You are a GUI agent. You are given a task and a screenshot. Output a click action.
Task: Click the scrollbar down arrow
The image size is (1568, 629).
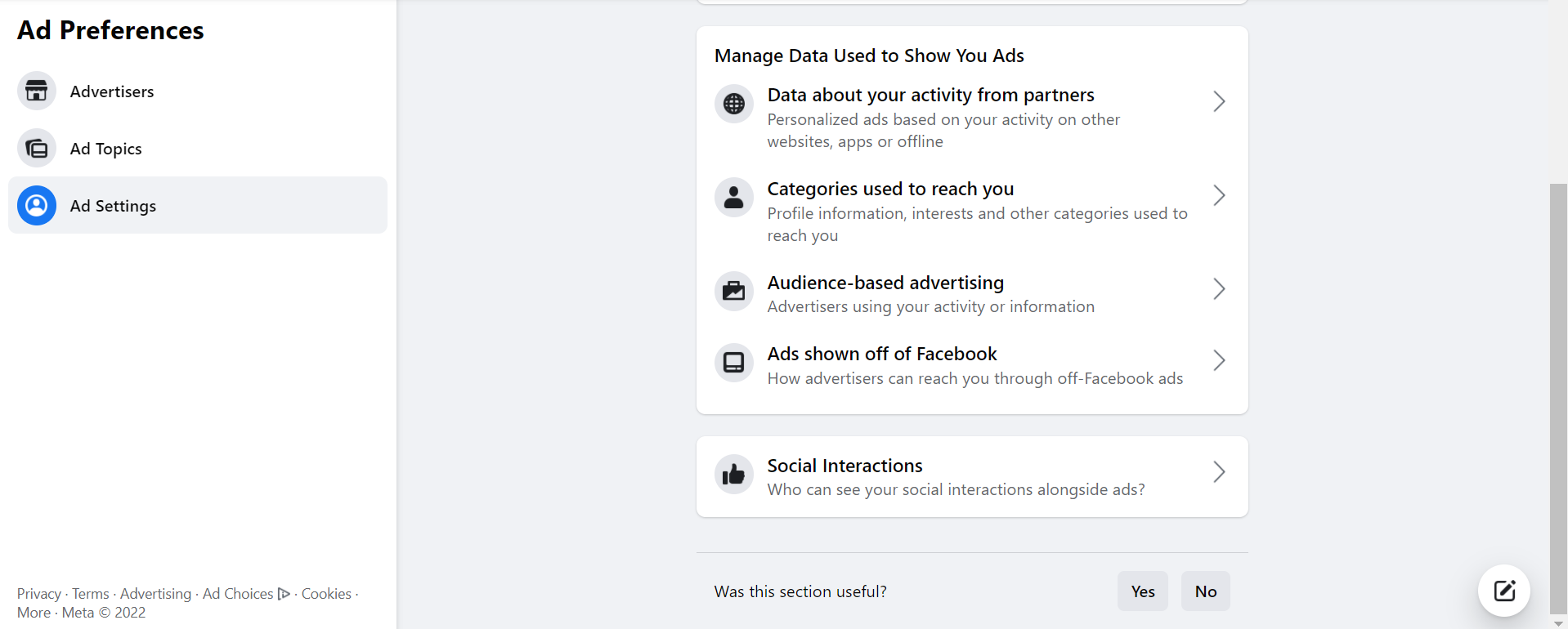pyautogui.click(x=1558, y=623)
